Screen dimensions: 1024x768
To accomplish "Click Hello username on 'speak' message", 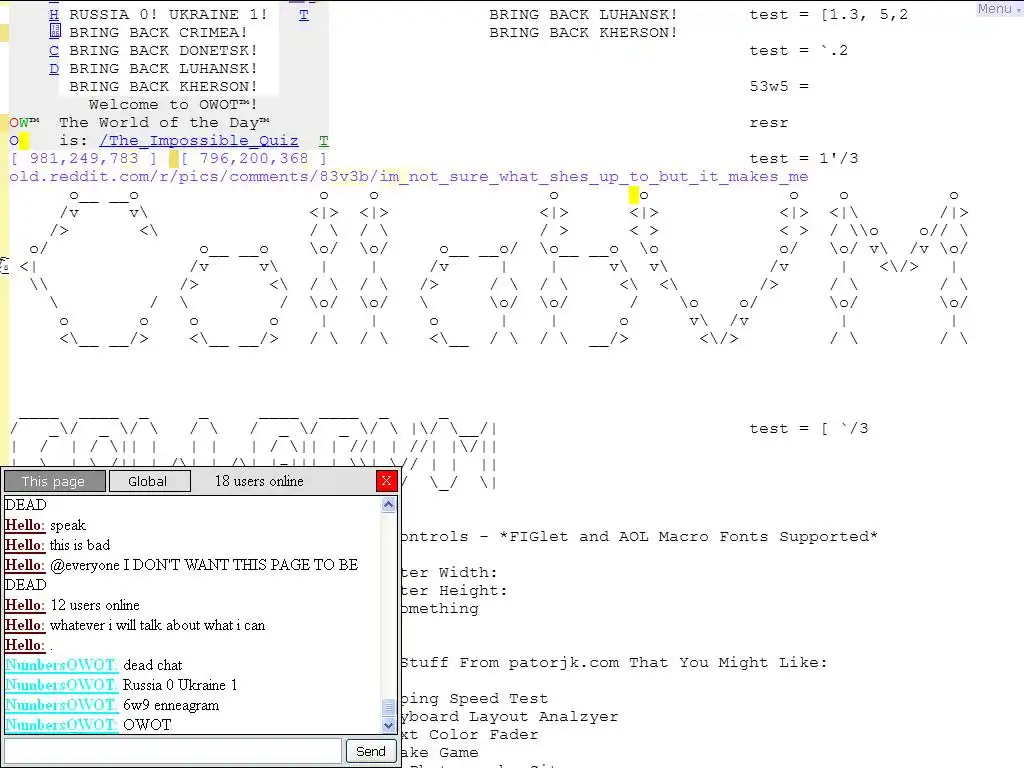I will click(25, 525).
